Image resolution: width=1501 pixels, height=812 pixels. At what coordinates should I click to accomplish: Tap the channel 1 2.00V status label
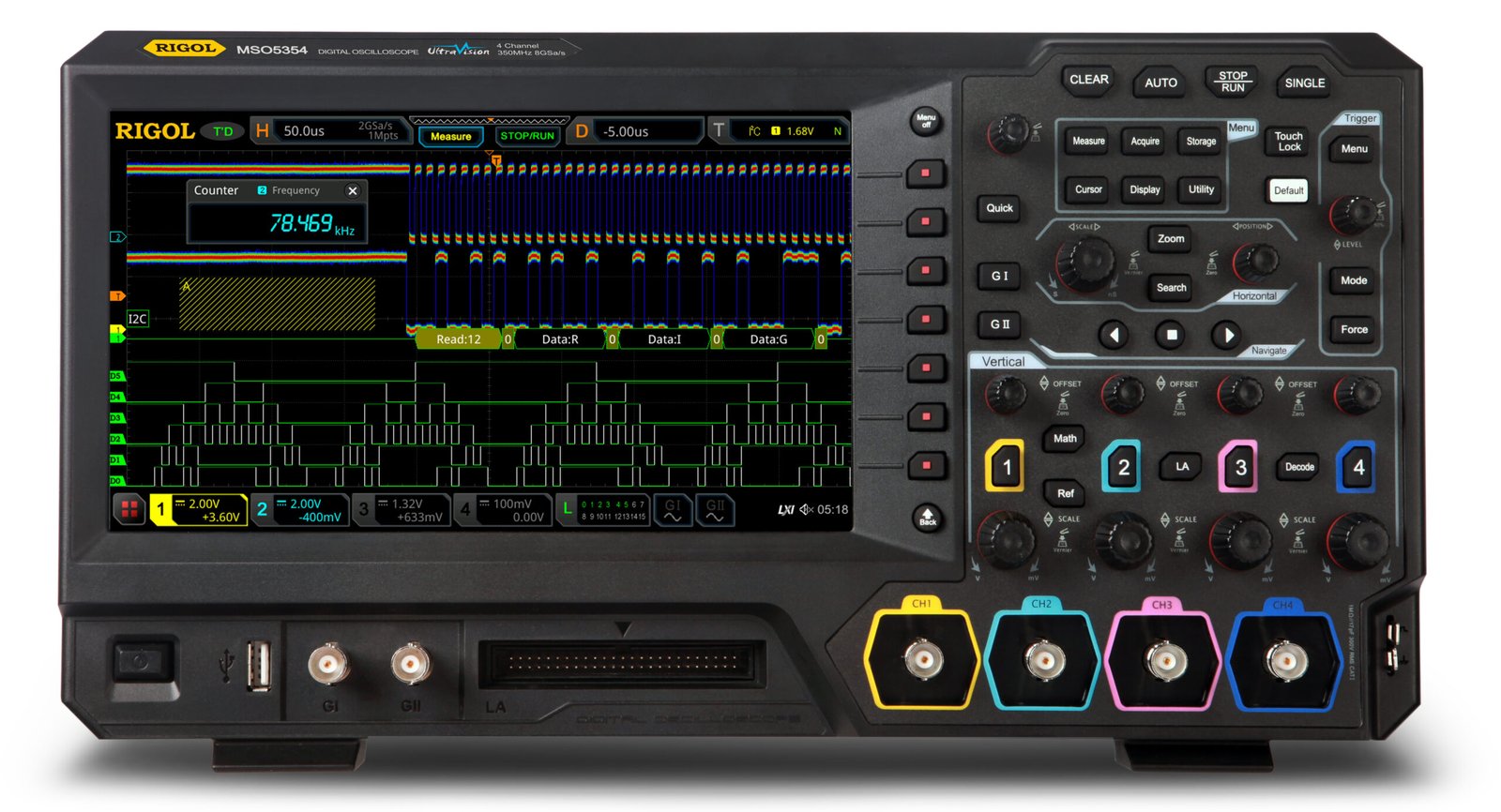(x=199, y=510)
